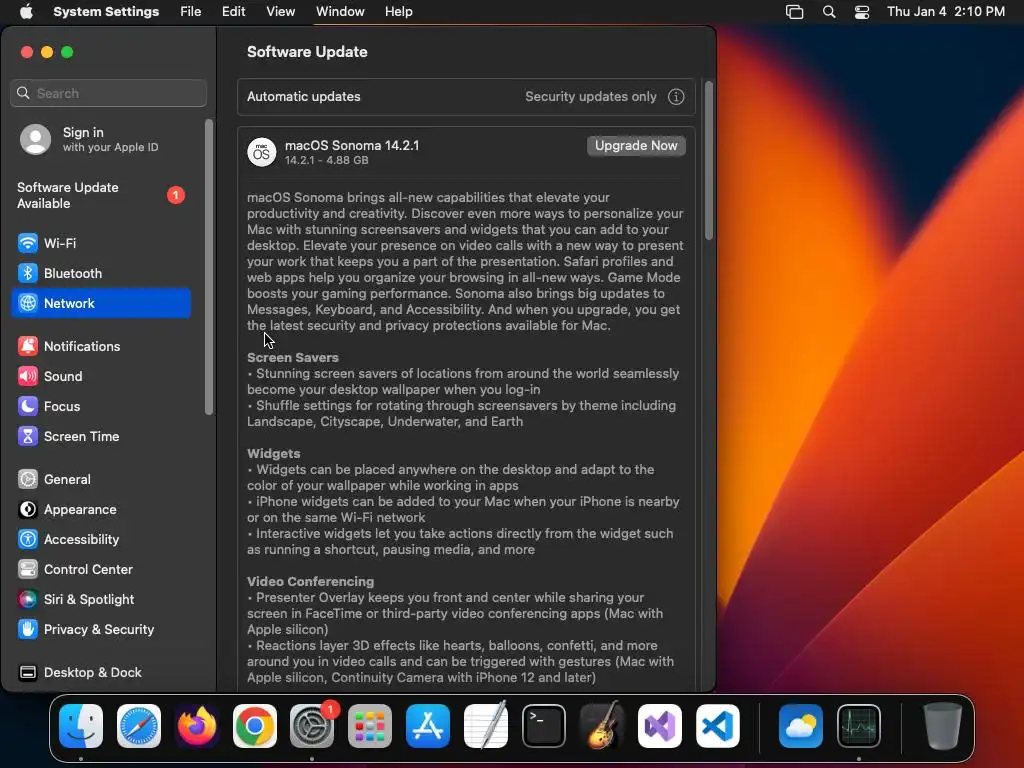Click the macOS Sonoma OS icon

262,152
